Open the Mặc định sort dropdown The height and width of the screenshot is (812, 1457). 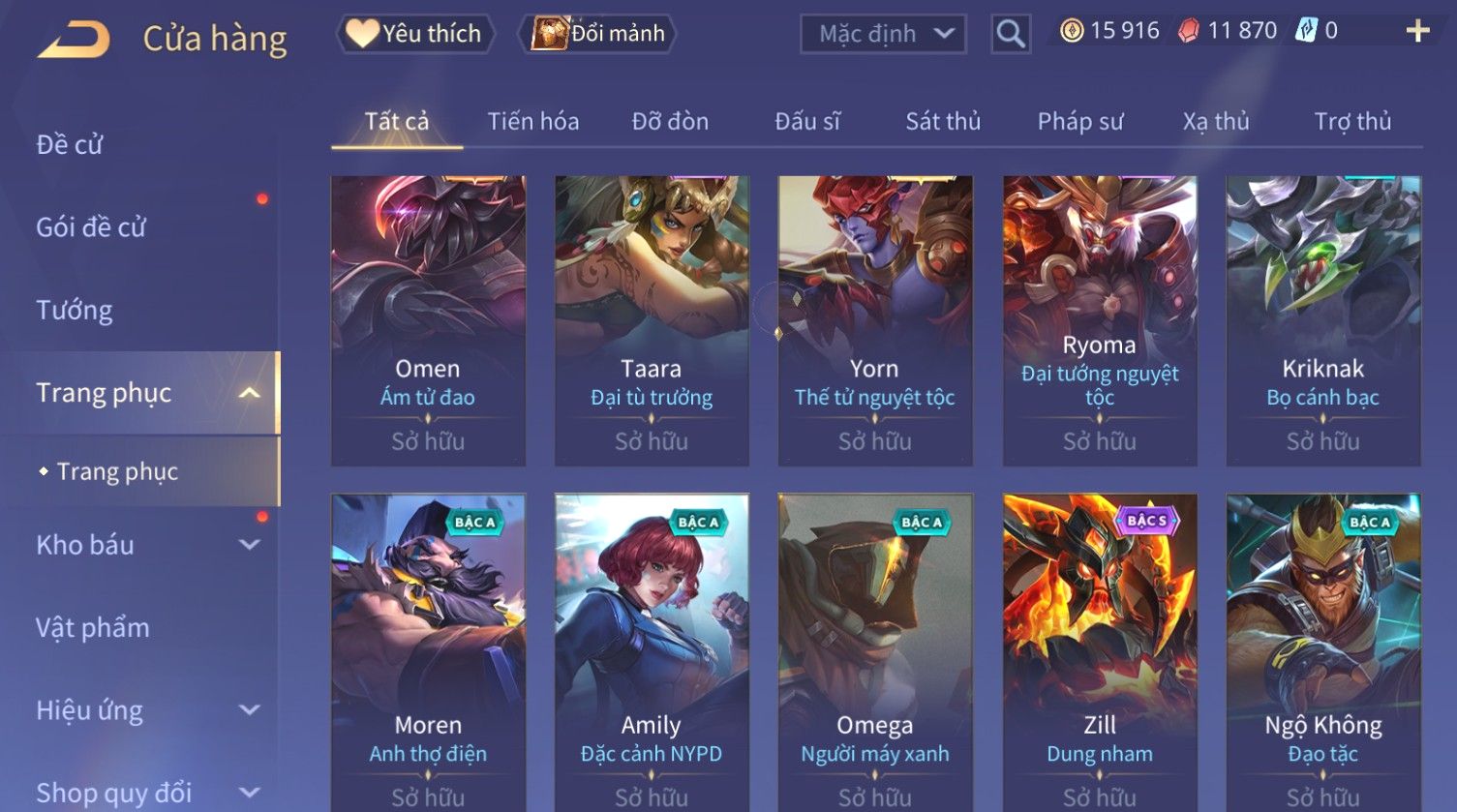click(883, 34)
